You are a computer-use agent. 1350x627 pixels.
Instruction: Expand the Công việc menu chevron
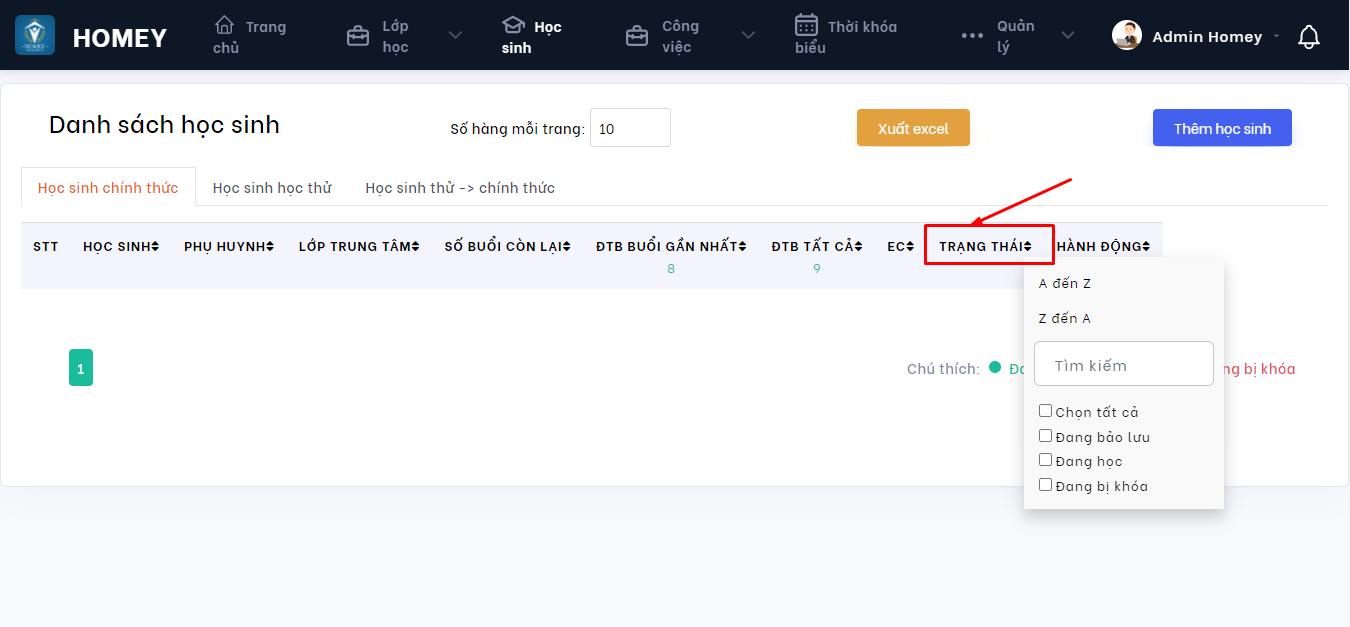[748, 36]
